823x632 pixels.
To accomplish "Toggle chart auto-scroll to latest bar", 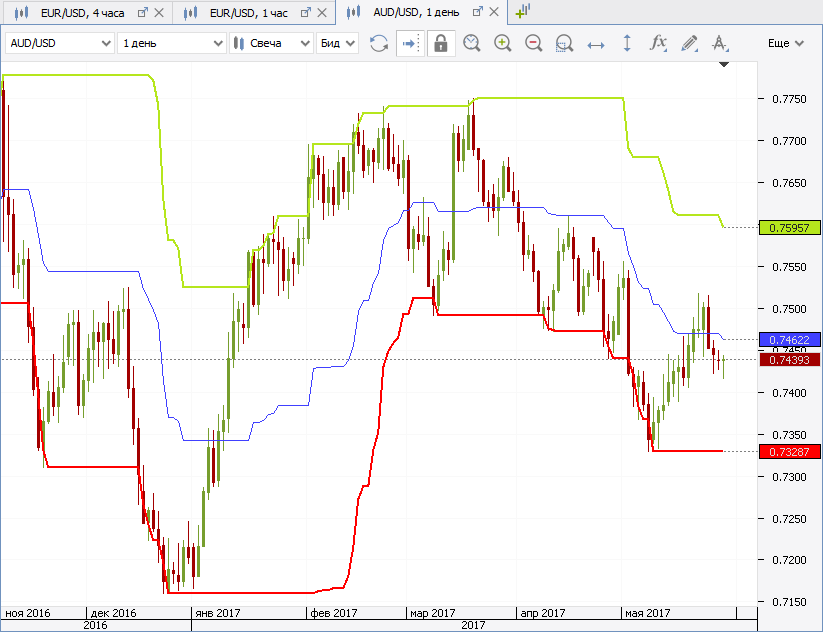I will point(410,43).
